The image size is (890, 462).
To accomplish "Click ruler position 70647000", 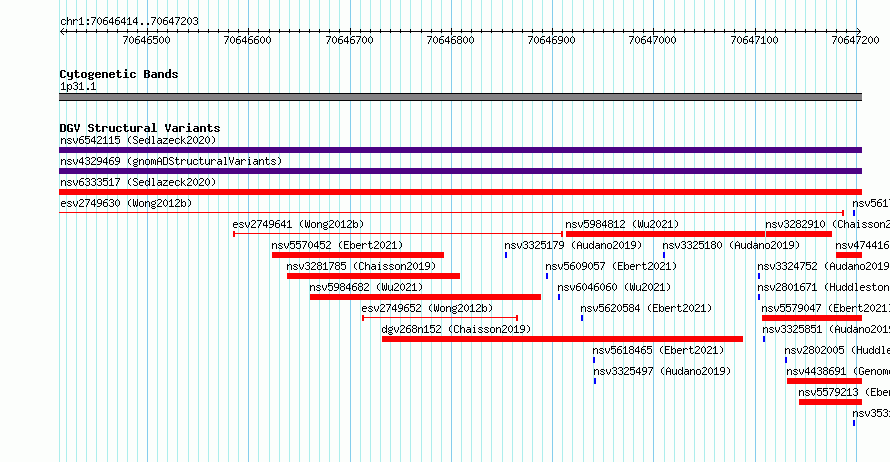I will click(653, 40).
